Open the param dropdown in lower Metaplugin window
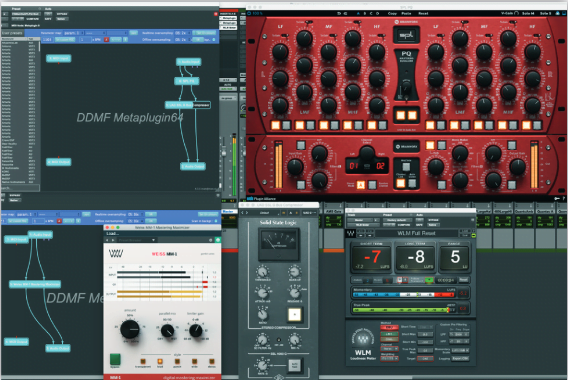Image resolution: width=568 pixels, height=380 pixels. (x=26, y=214)
